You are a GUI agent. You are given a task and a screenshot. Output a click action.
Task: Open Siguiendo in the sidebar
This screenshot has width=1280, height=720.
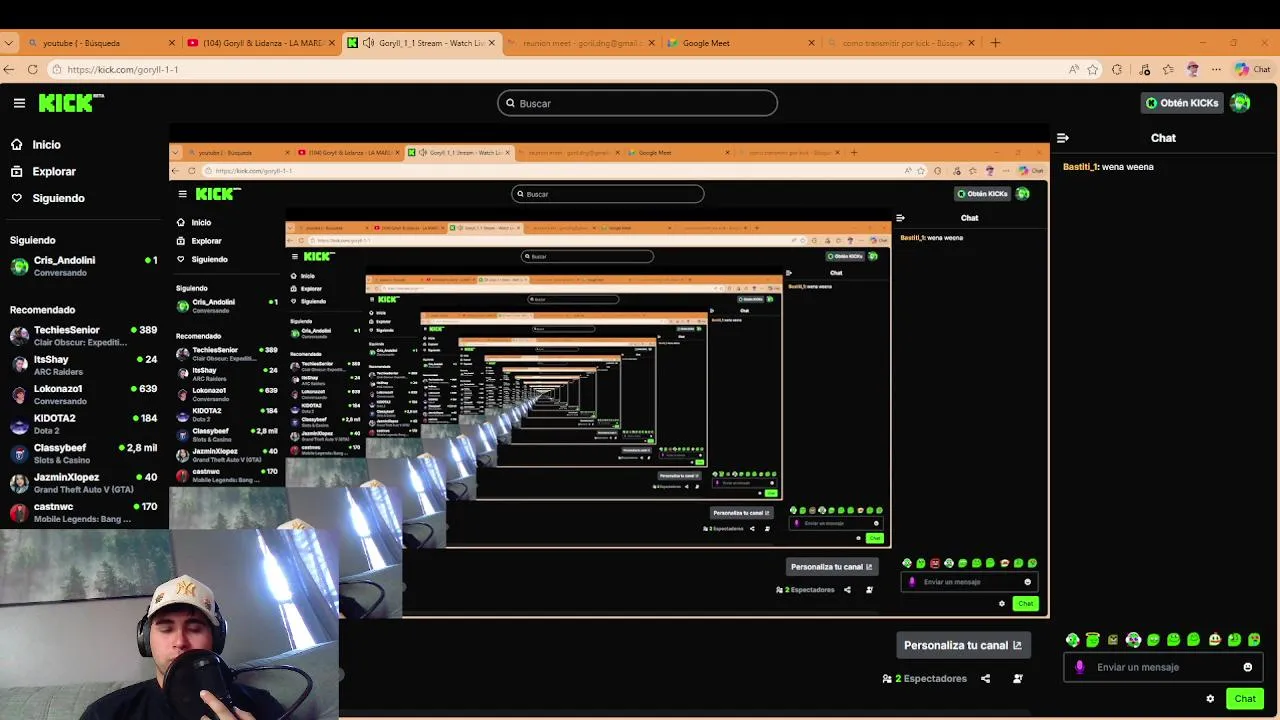click(58, 198)
